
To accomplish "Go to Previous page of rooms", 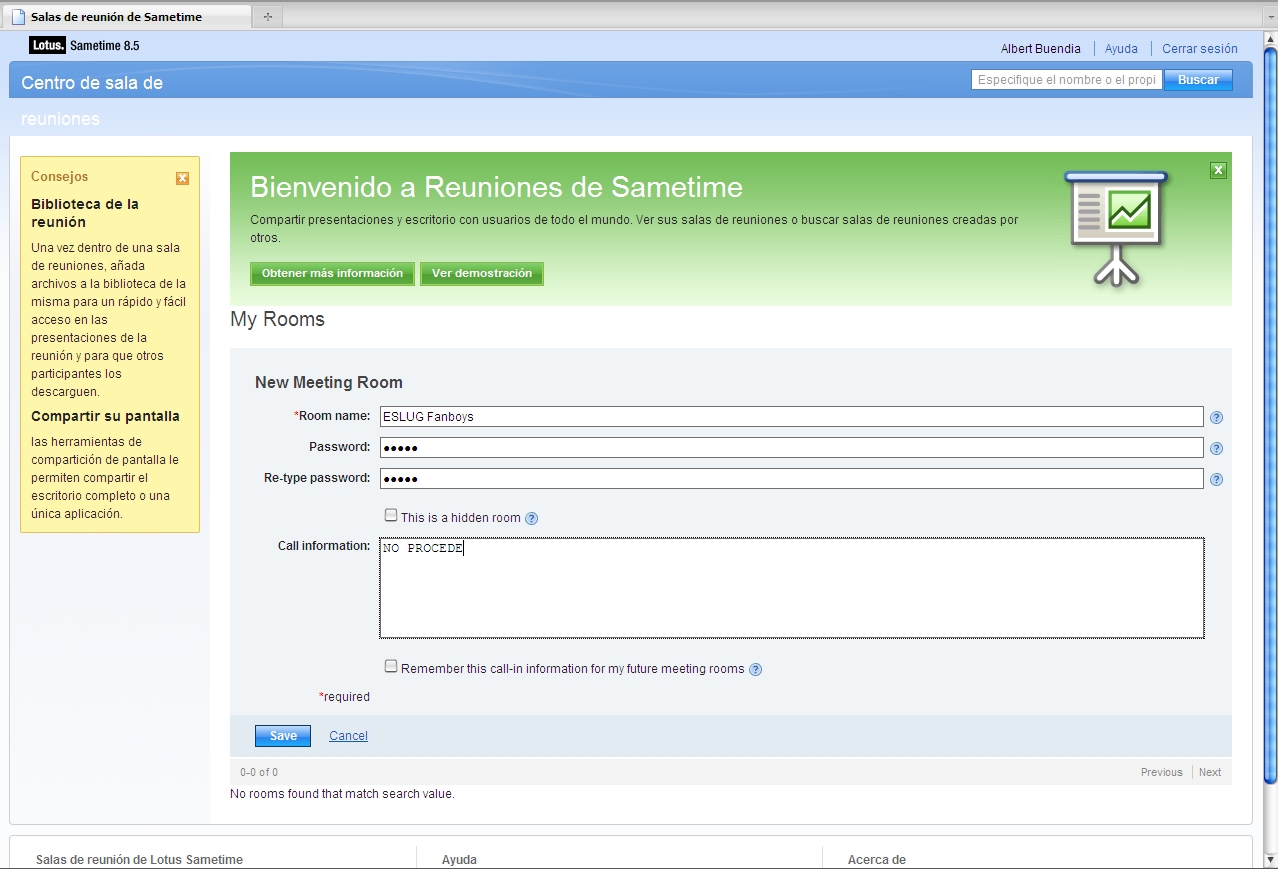I will pyautogui.click(x=1161, y=772).
